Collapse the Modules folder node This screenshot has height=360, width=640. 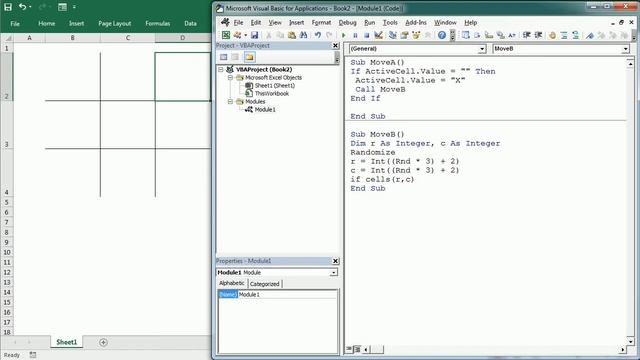click(230, 101)
